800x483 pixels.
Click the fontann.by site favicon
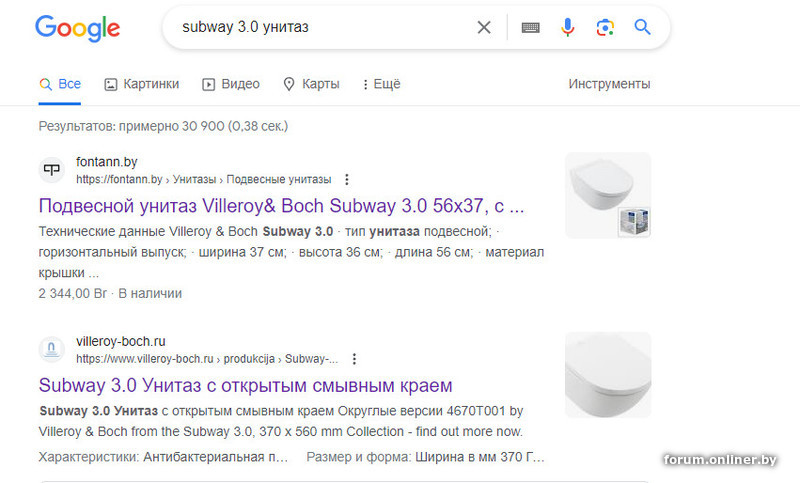tap(51, 169)
